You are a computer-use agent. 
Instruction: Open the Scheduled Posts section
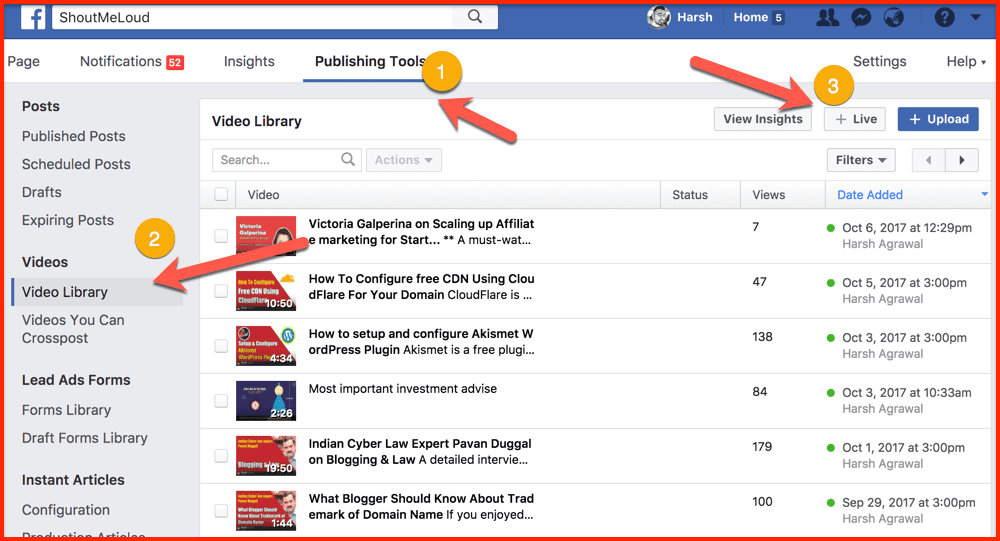pos(76,164)
